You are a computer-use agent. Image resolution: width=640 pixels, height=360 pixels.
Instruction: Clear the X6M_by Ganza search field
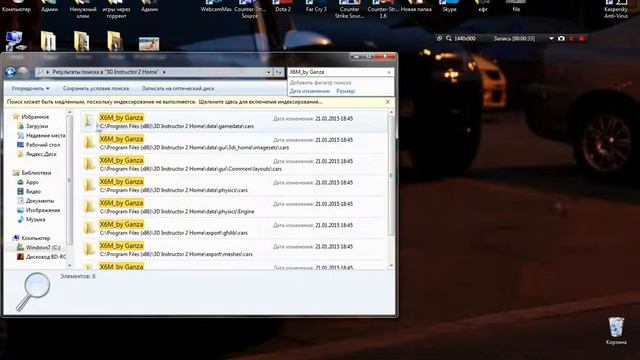(389, 72)
